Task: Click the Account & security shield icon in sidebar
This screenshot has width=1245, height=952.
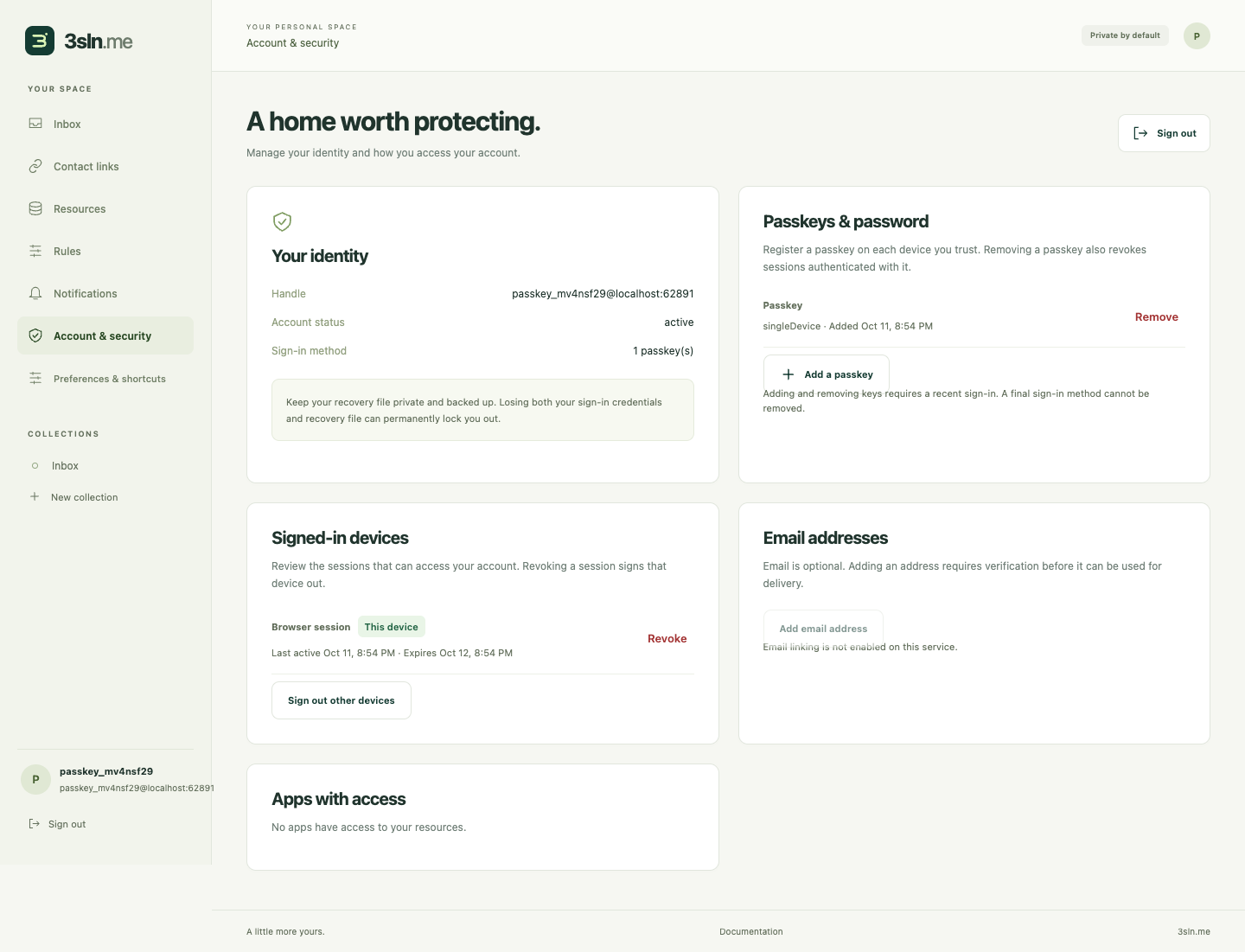Action: pyautogui.click(x=35, y=335)
